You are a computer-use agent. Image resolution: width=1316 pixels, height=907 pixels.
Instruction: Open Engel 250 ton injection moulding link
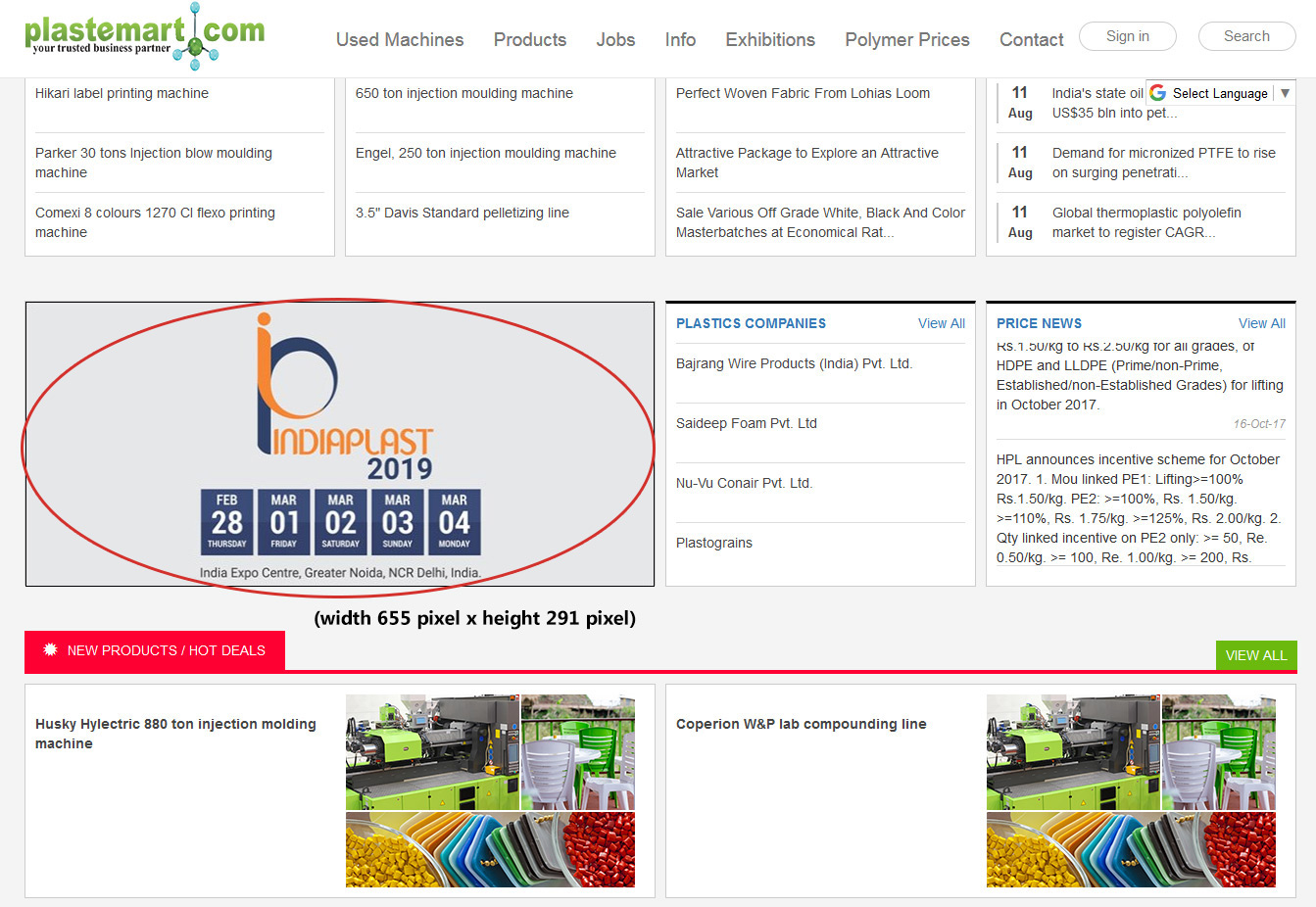486,153
